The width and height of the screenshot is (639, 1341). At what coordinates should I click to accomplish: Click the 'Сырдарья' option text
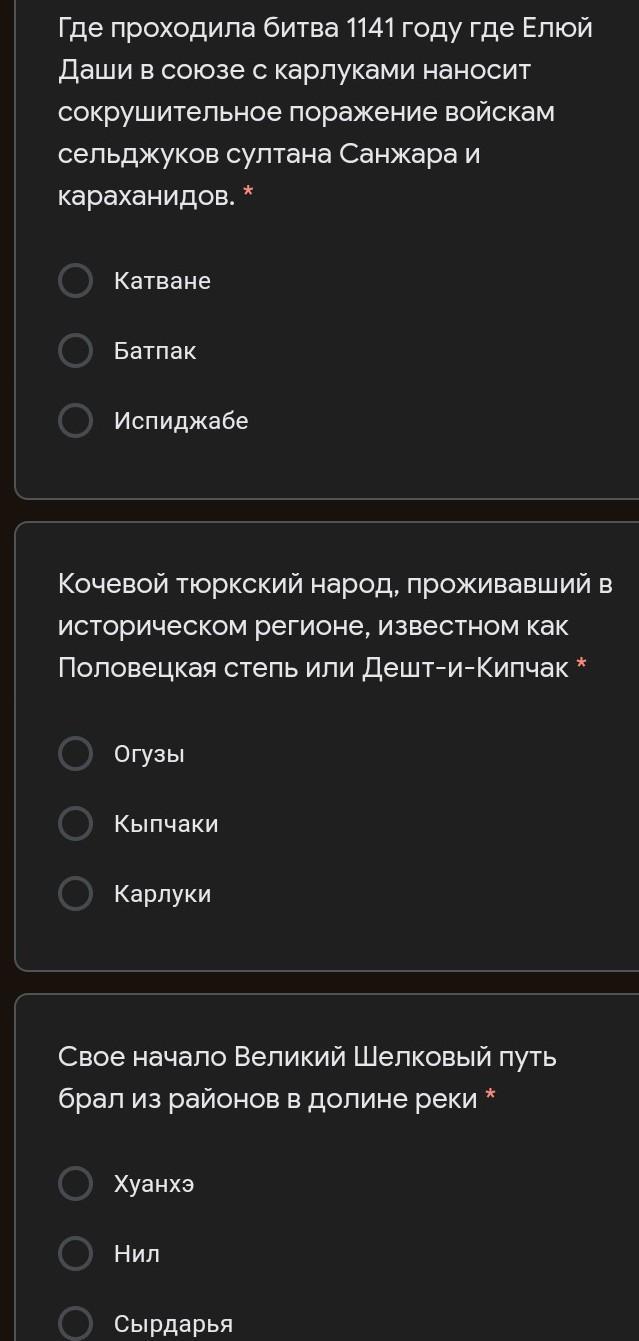(x=173, y=1324)
